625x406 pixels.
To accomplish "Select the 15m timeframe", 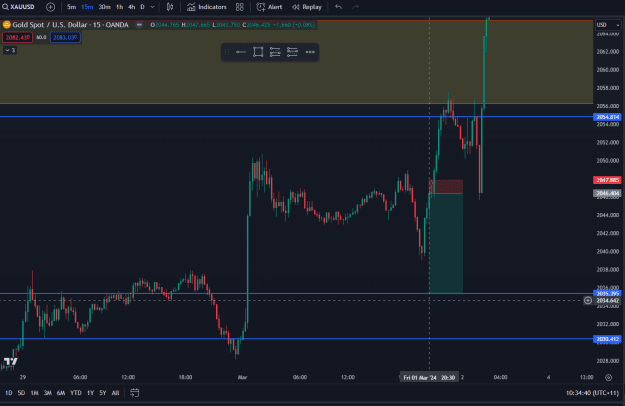I will (x=87, y=7).
